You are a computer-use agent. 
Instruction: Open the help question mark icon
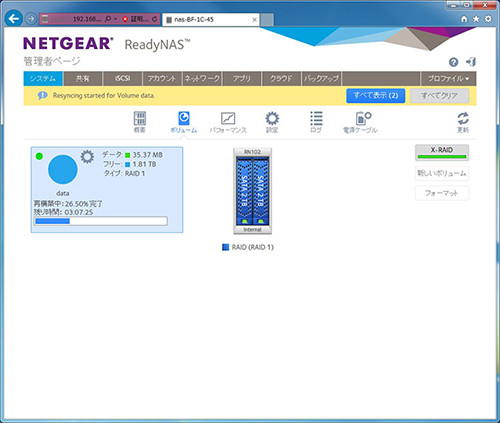[453, 62]
